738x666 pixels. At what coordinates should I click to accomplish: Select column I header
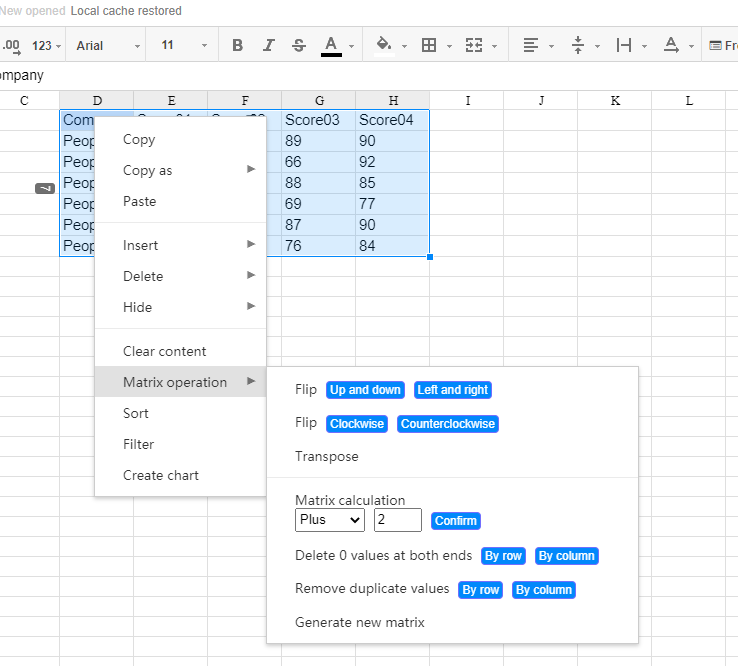[x=467, y=100]
